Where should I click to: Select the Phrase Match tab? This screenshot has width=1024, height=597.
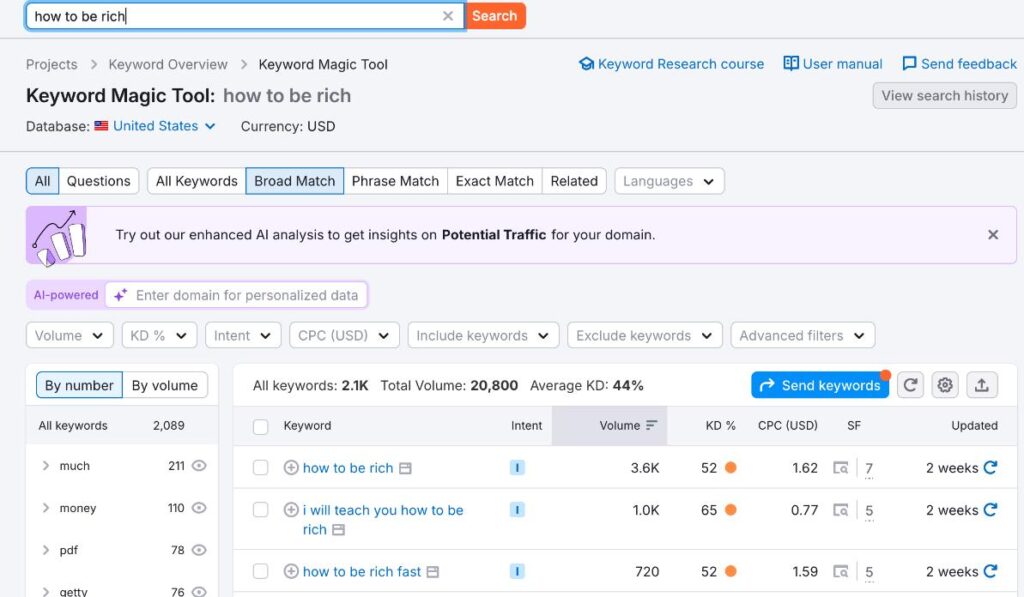[x=395, y=181]
